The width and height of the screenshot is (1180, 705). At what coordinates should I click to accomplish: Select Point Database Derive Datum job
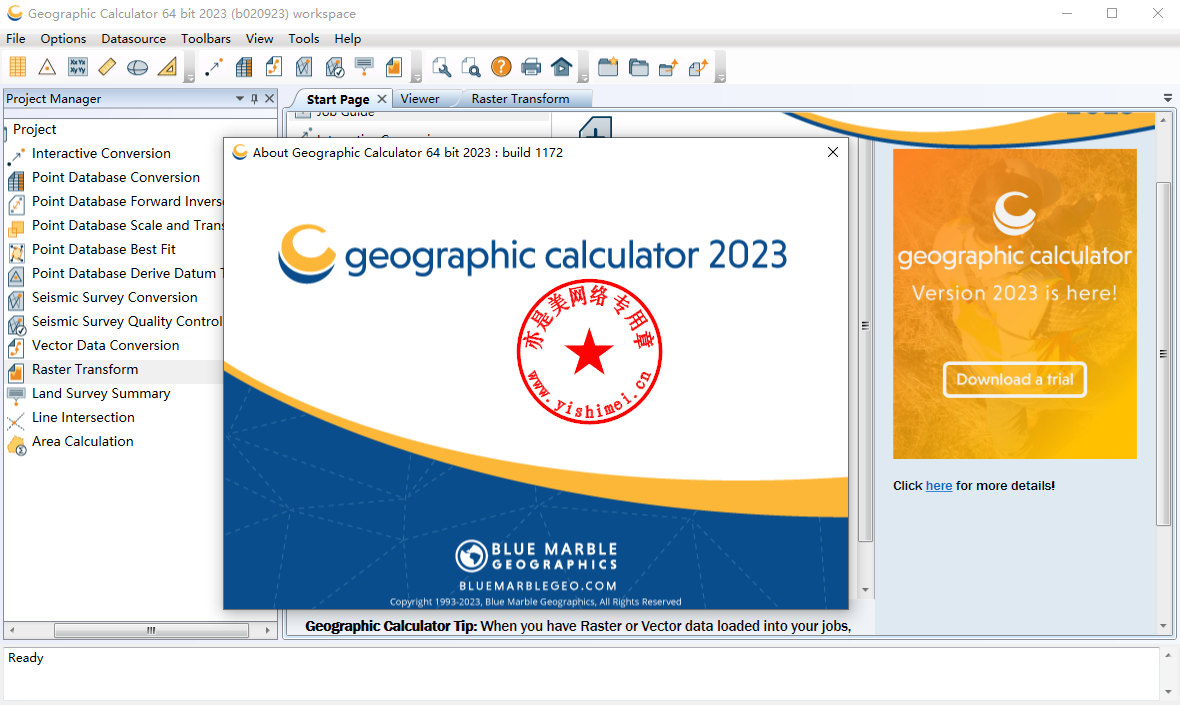[127, 273]
